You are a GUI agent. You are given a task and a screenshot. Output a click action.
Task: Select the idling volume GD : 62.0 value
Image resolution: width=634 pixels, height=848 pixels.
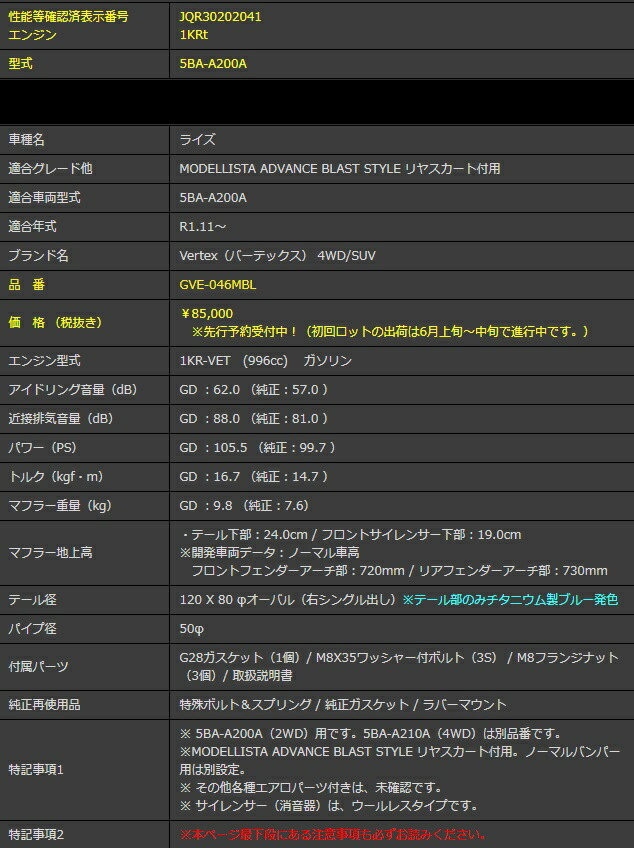(254, 390)
